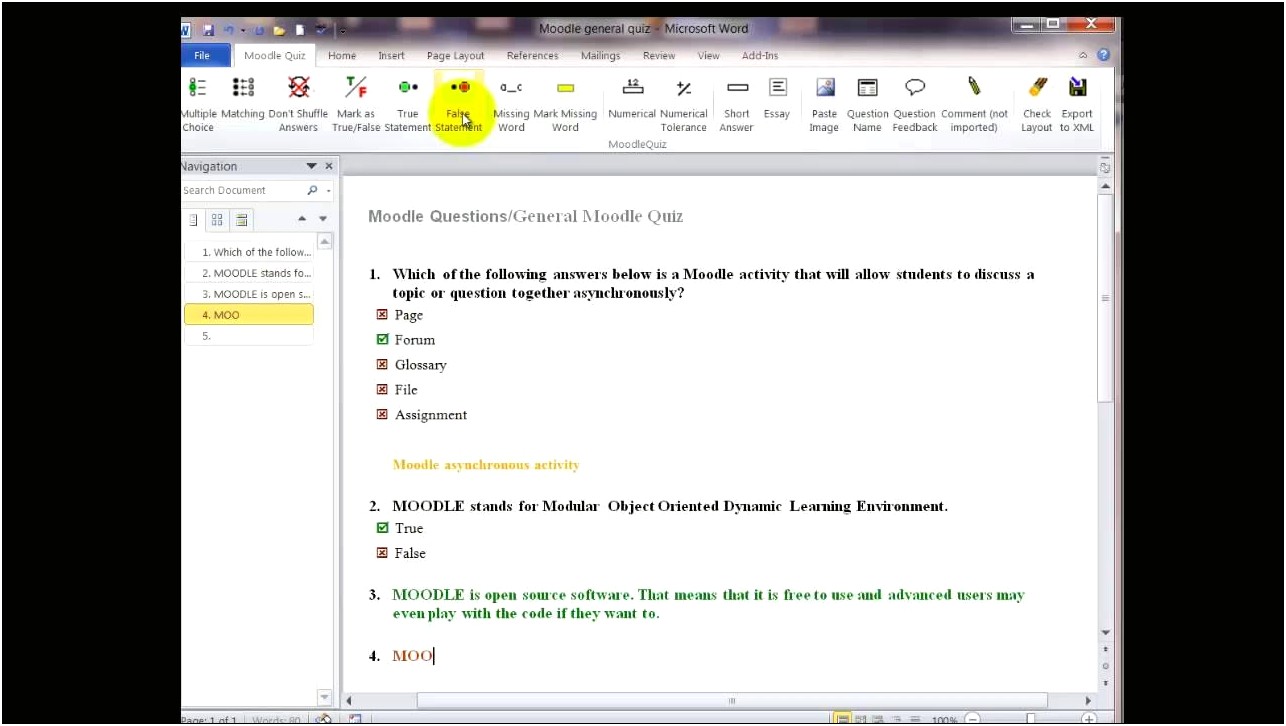Viewport: 1286px width, 726px height.
Task: Expand search options dropdown in Navigation pane
Action: (328, 190)
